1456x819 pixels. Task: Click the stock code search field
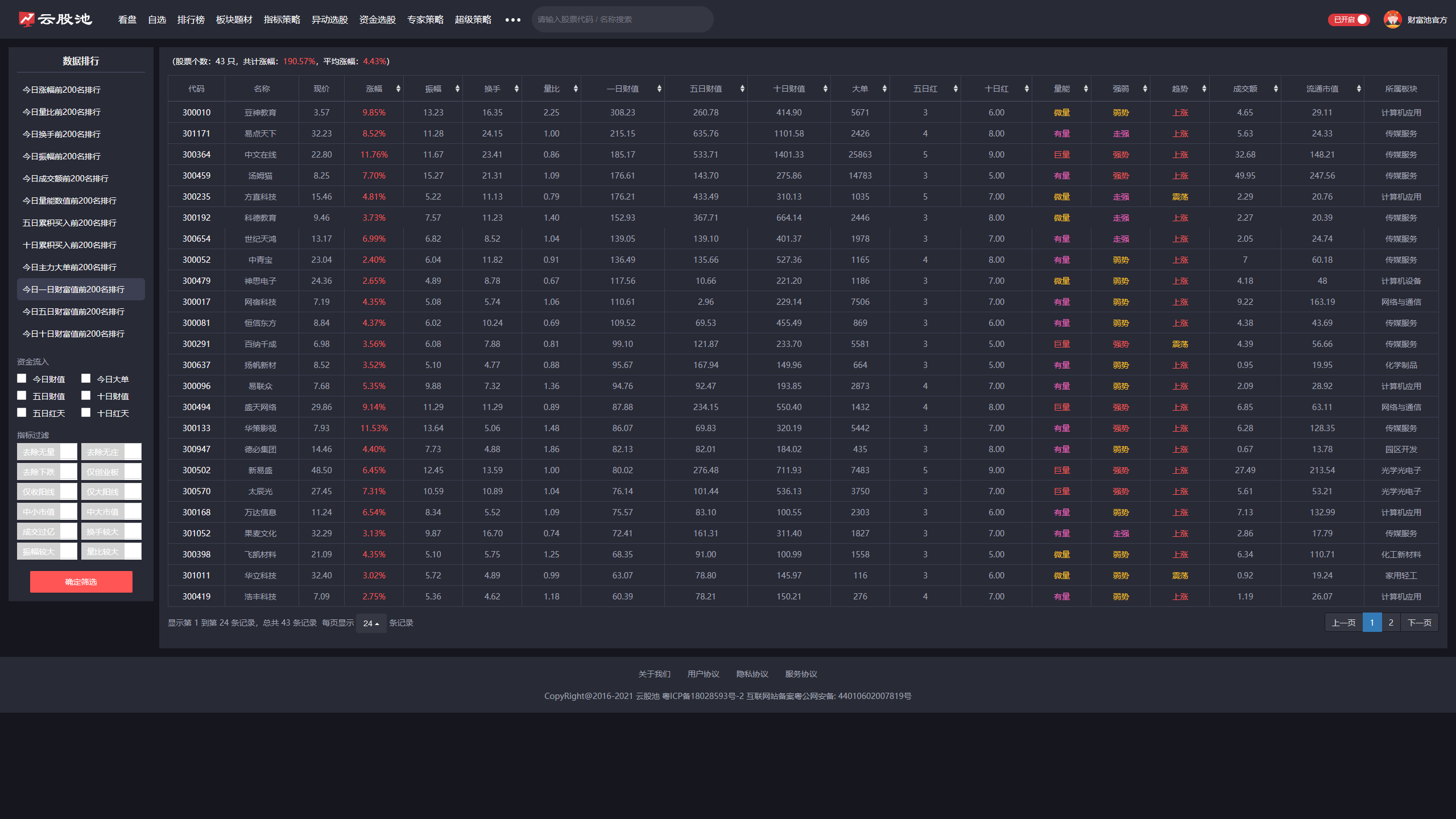click(622, 19)
